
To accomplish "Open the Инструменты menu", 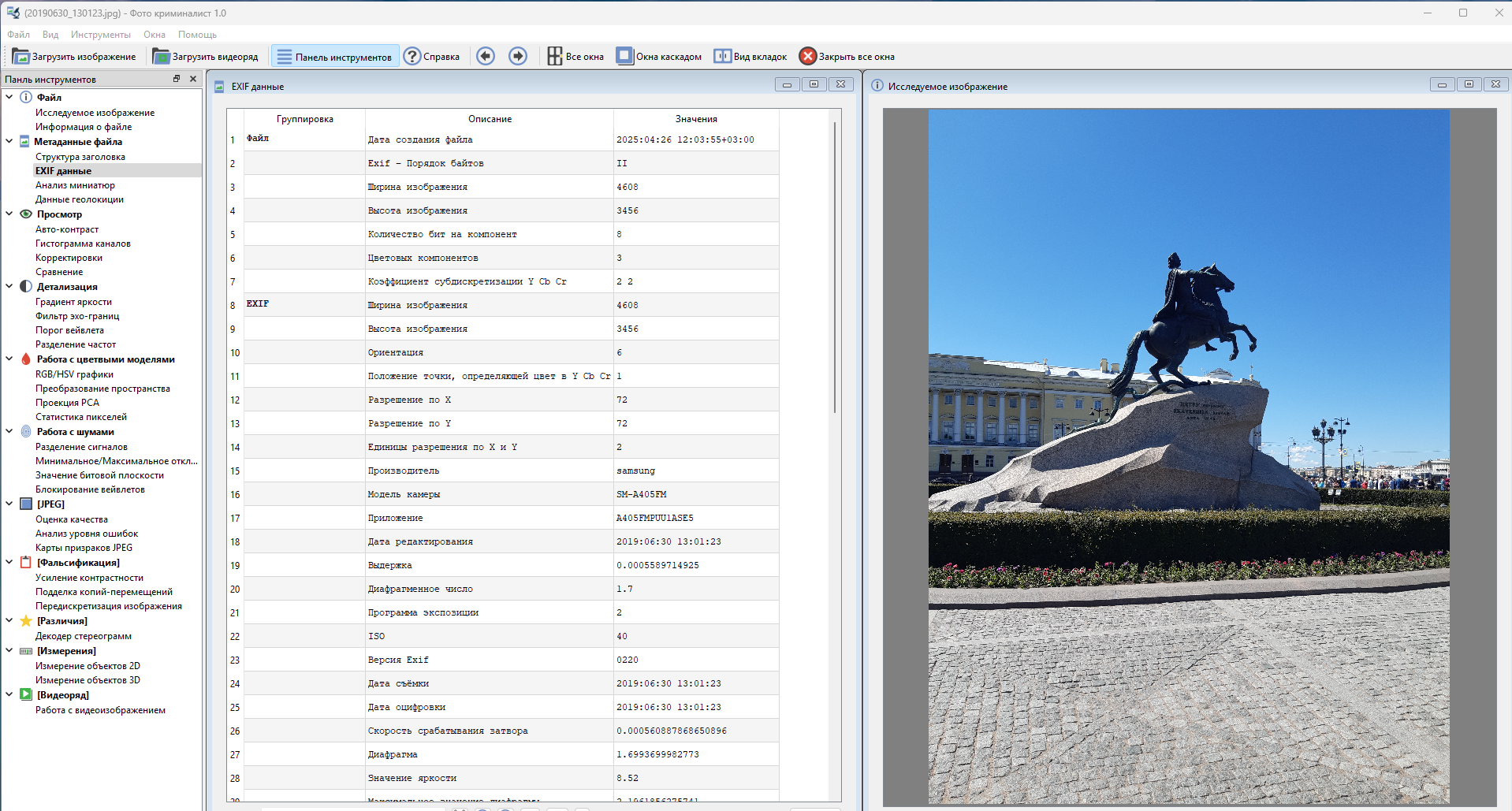I will (x=101, y=35).
